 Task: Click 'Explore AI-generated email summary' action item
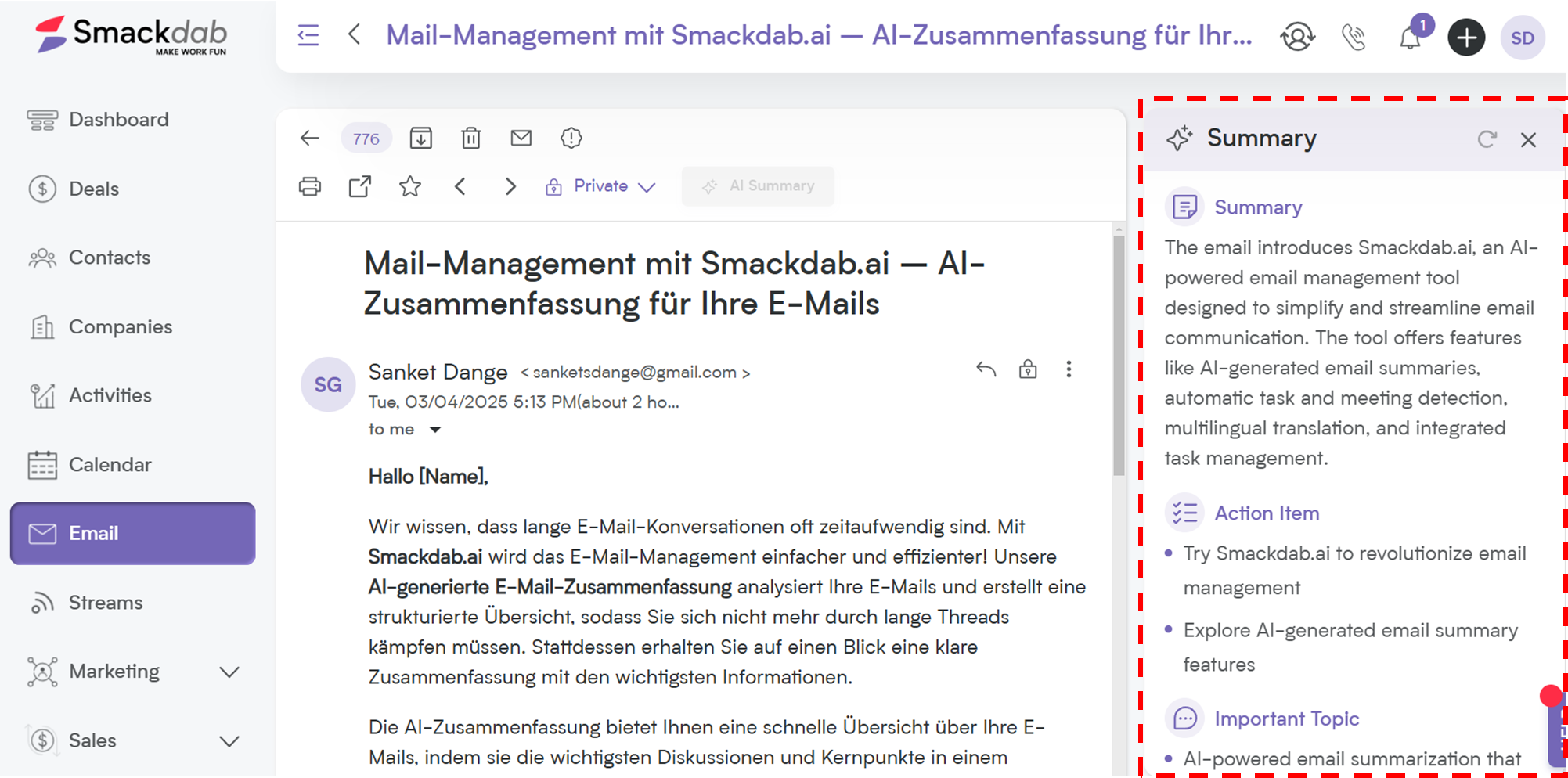(x=1350, y=647)
